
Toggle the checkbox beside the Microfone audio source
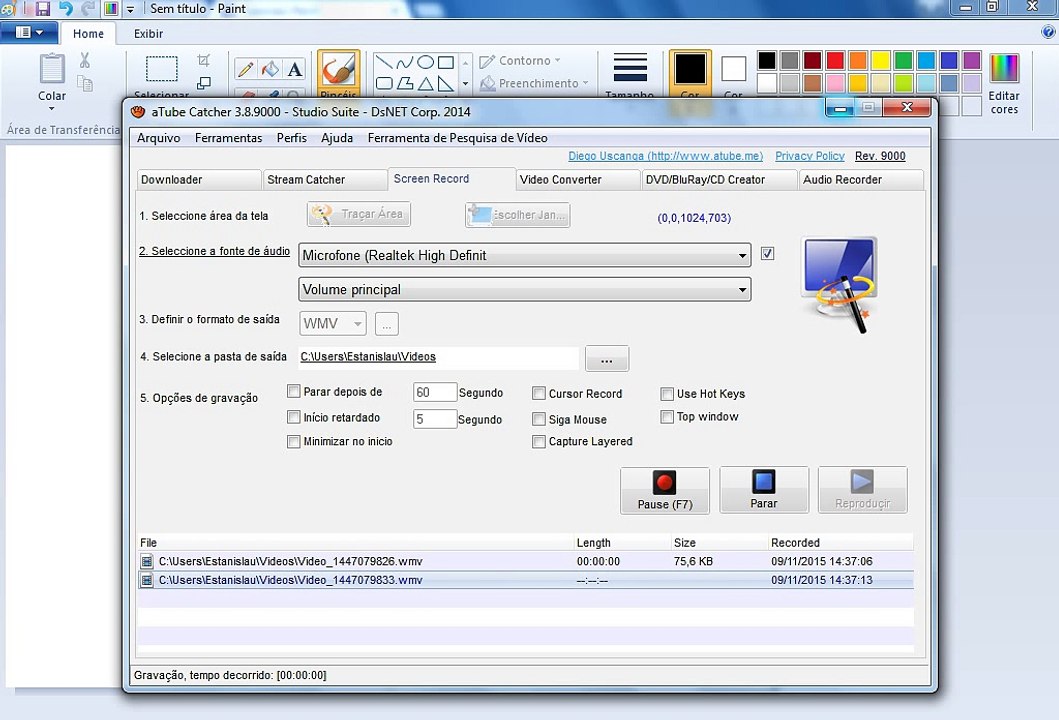click(x=767, y=253)
